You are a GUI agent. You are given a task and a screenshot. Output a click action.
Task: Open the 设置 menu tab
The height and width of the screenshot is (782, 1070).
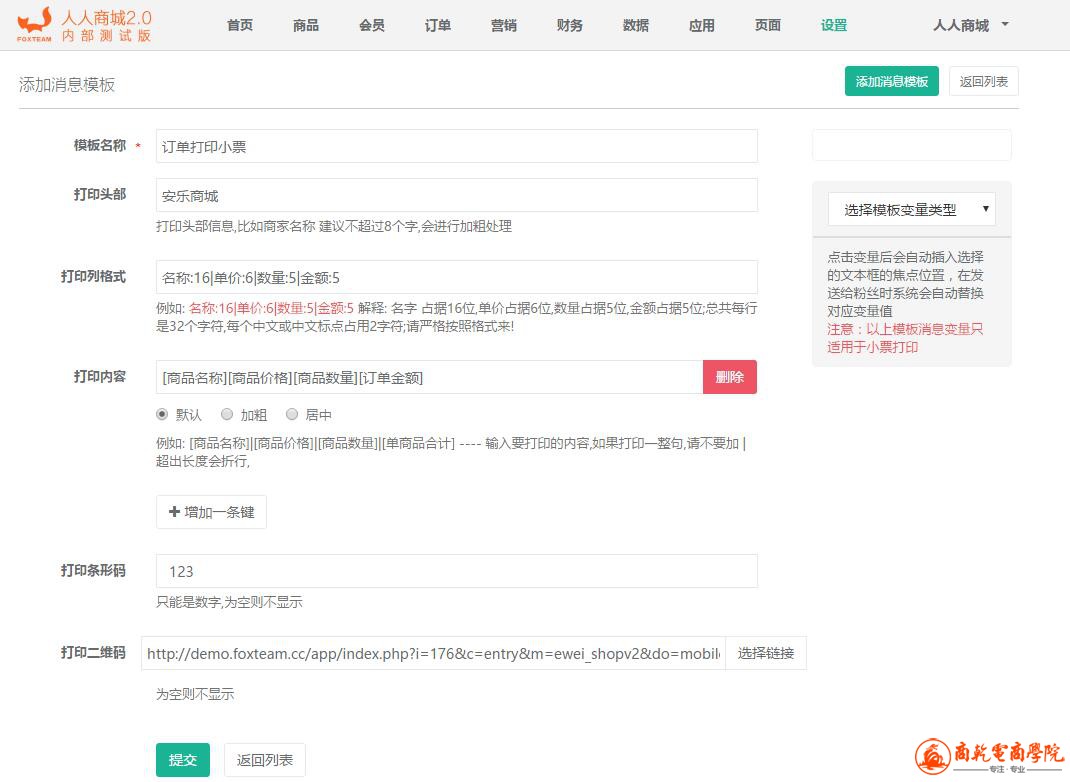[833, 26]
